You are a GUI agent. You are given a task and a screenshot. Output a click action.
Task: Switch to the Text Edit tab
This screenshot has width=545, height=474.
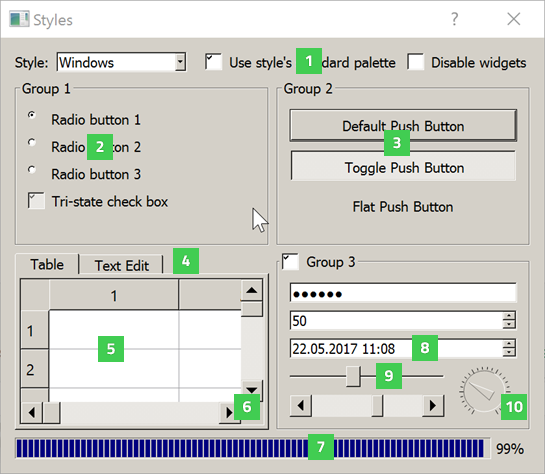tap(122, 266)
